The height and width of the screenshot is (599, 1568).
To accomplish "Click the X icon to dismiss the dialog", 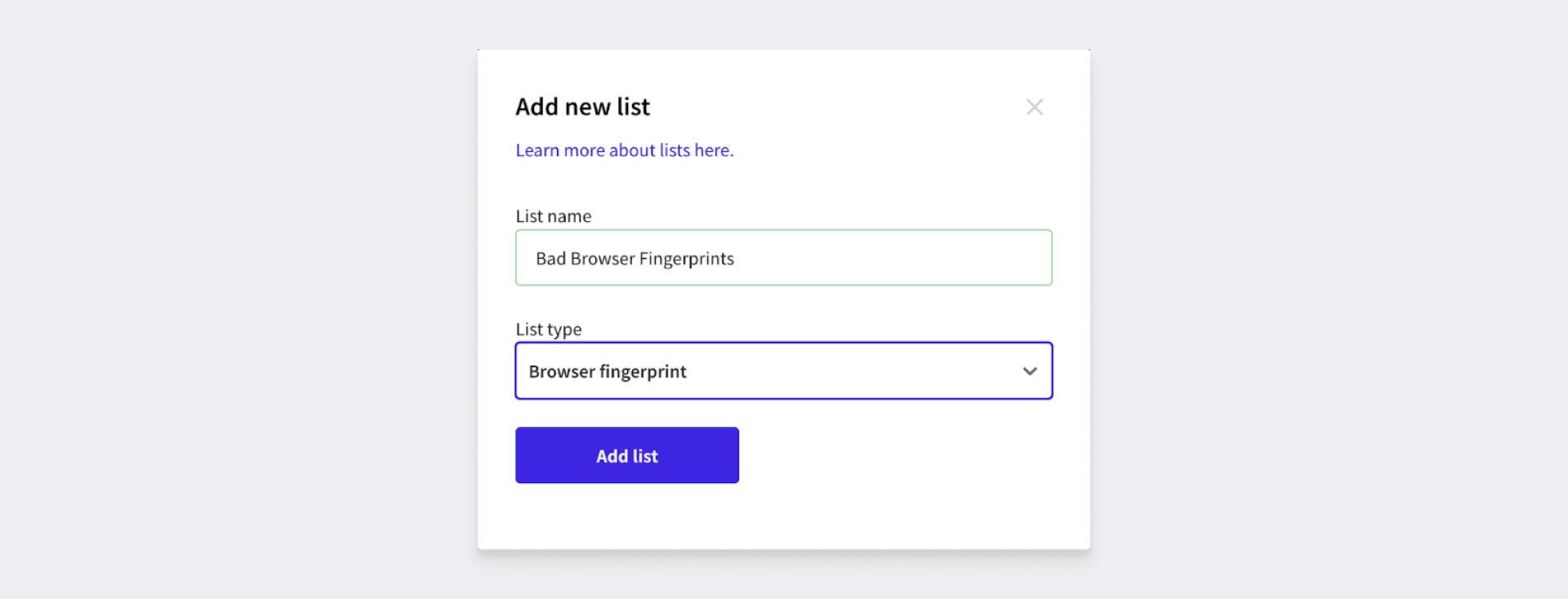I will pyautogui.click(x=1034, y=106).
